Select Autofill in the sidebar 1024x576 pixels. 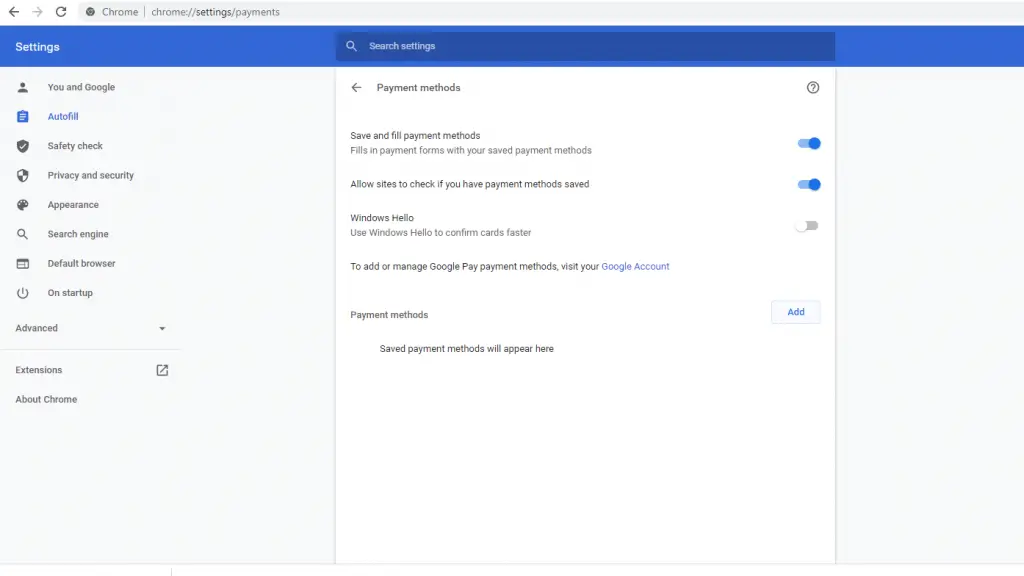[63, 116]
